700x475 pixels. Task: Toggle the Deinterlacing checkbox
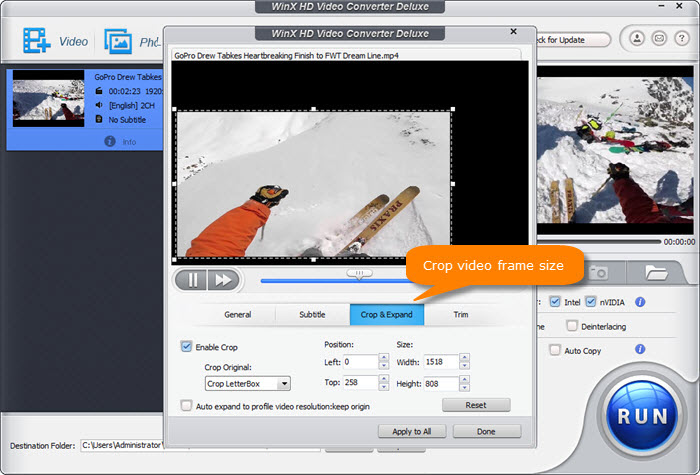point(572,325)
